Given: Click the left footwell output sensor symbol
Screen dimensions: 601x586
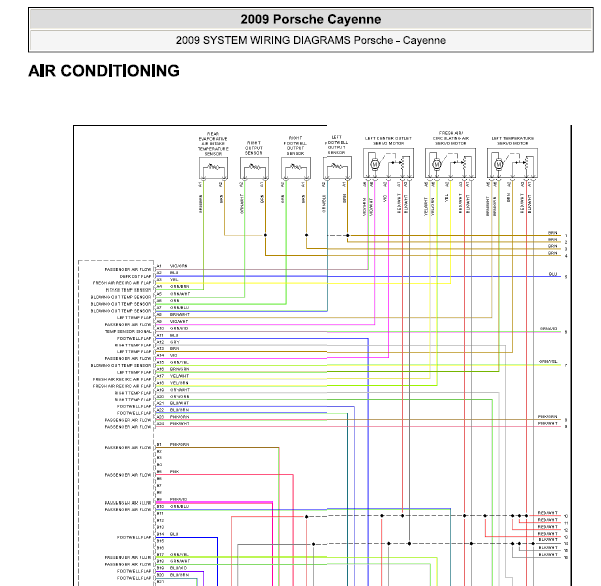Looking at the screenshot, I should (337, 168).
